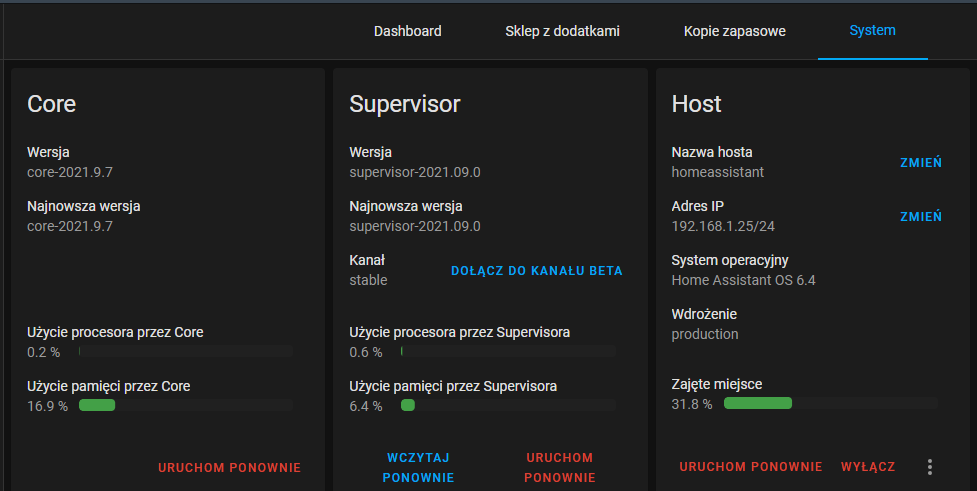Click the 192.168.1.25/24 IP address text

pos(723,226)
